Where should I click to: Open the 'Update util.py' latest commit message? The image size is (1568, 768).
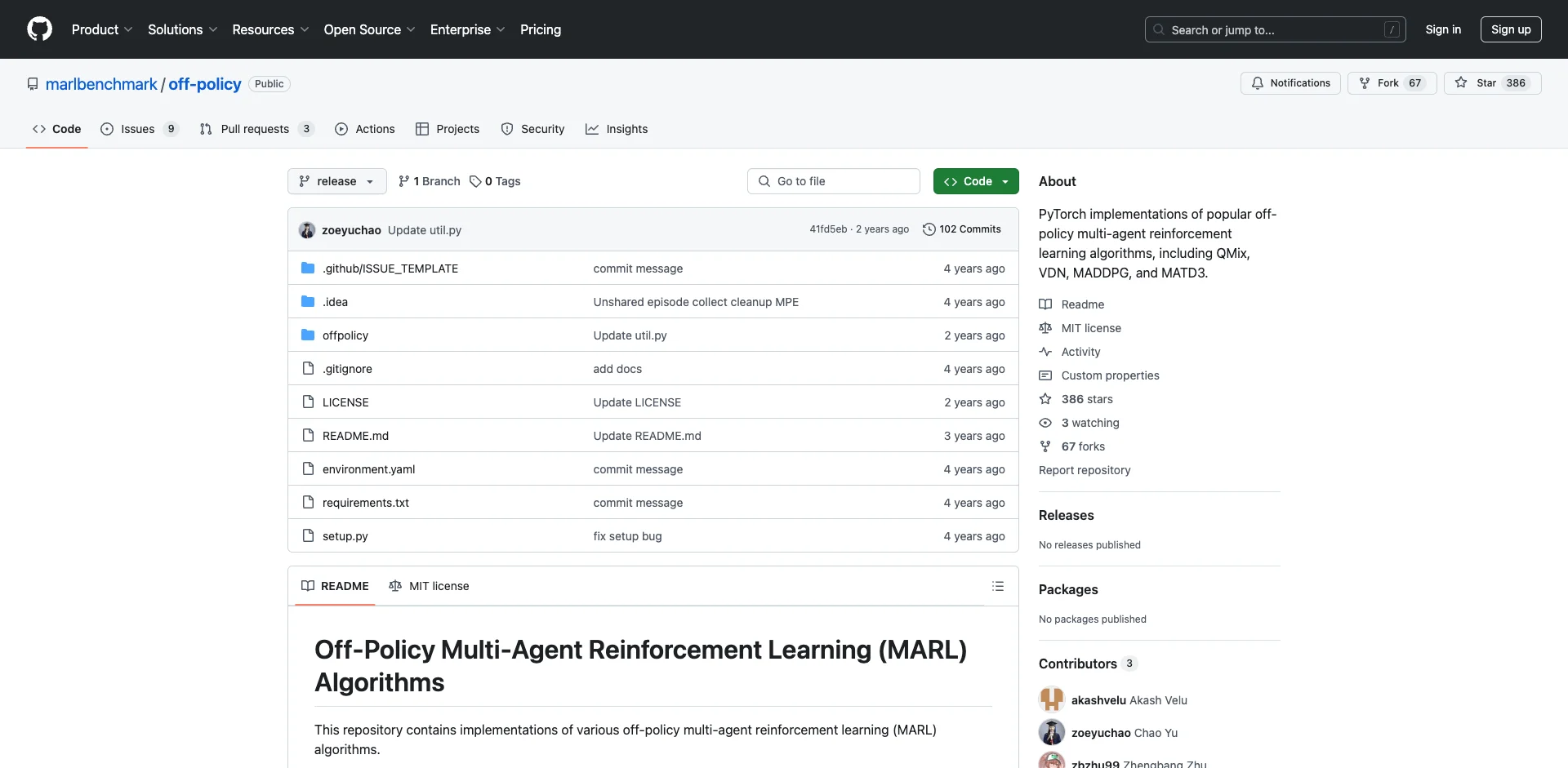click(x=425, y=230)
